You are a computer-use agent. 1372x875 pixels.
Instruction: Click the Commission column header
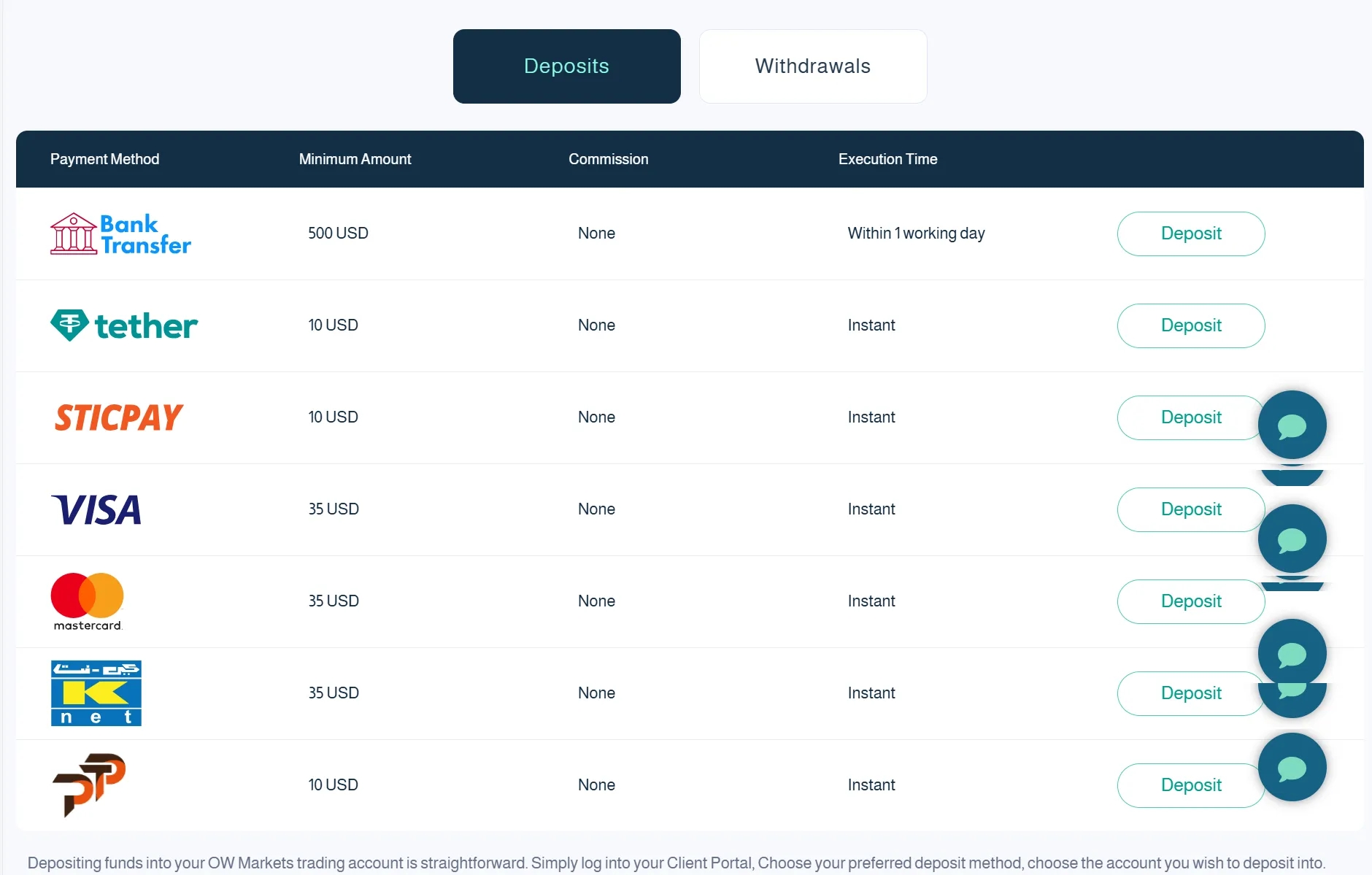(x=608, y=159)
